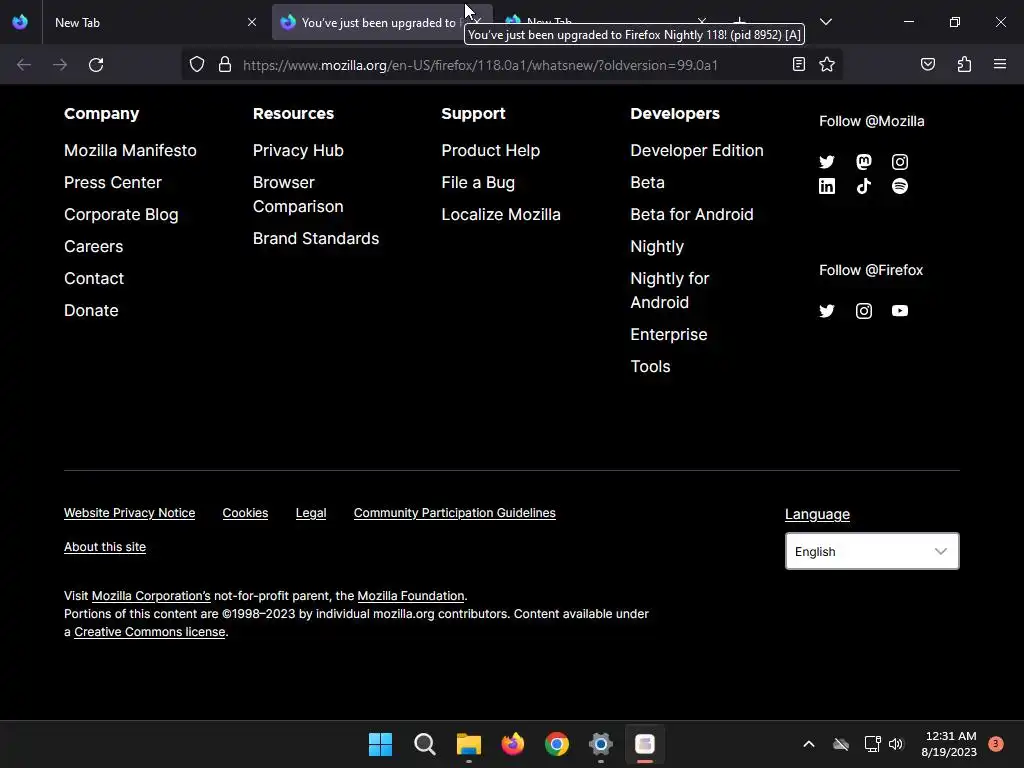
Task: Open Mozilla's LinkedIn icon
Action: point(827,186)
